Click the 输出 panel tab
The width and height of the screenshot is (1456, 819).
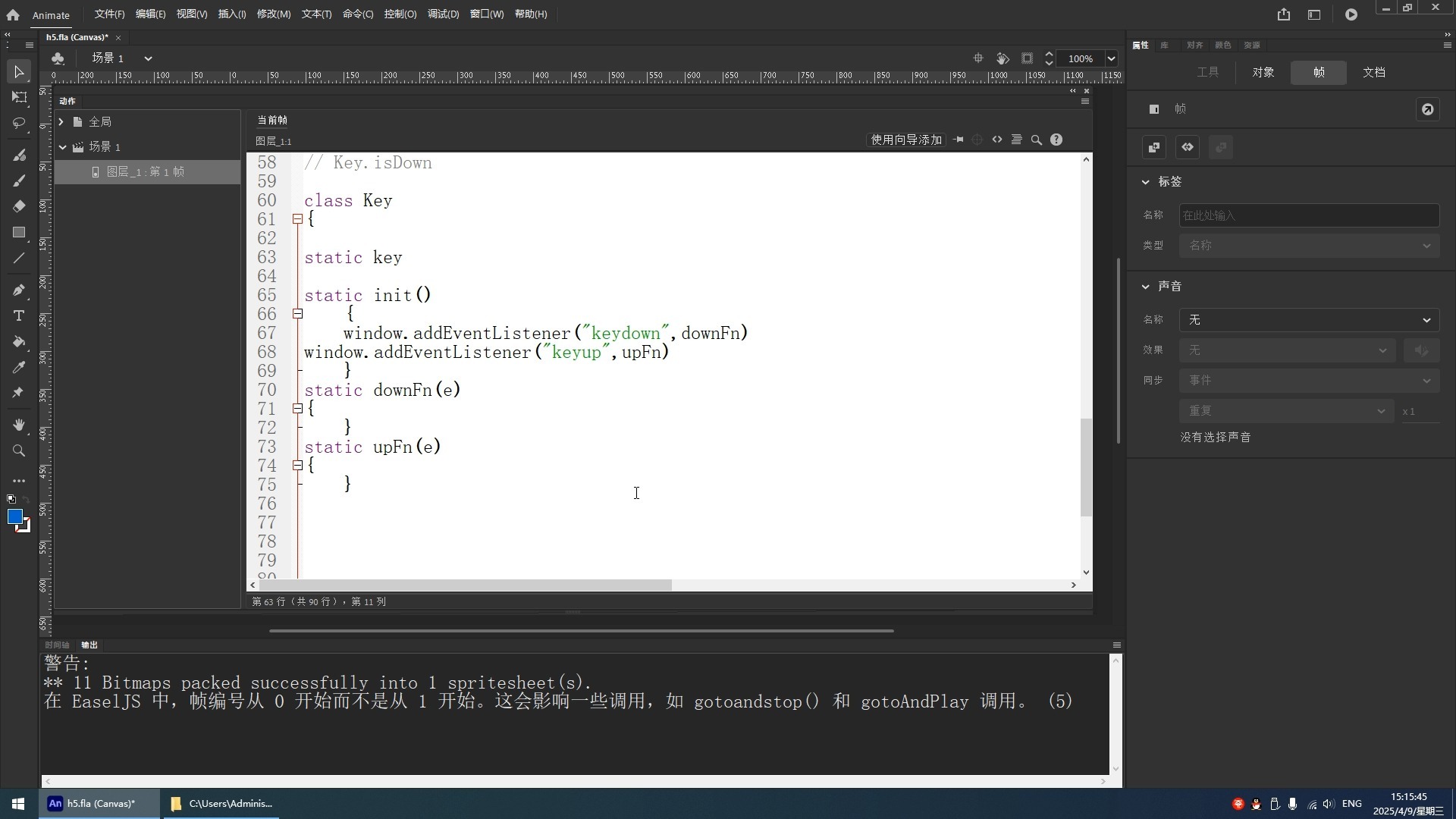[x=89, y=645]
